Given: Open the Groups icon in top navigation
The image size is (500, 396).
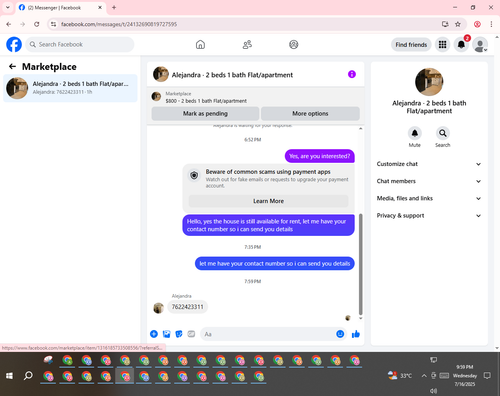Looking at the screenshot, I should tap(294, 44).
